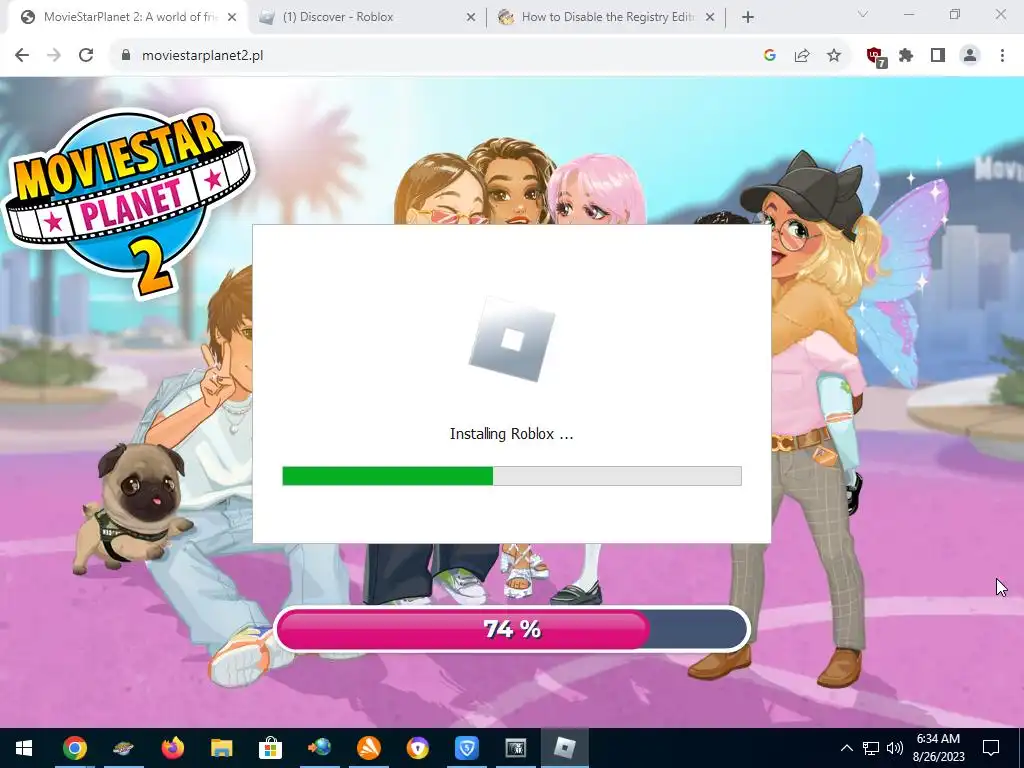Open a new browser tab
Screen dimensions: 1024x768
748,18
